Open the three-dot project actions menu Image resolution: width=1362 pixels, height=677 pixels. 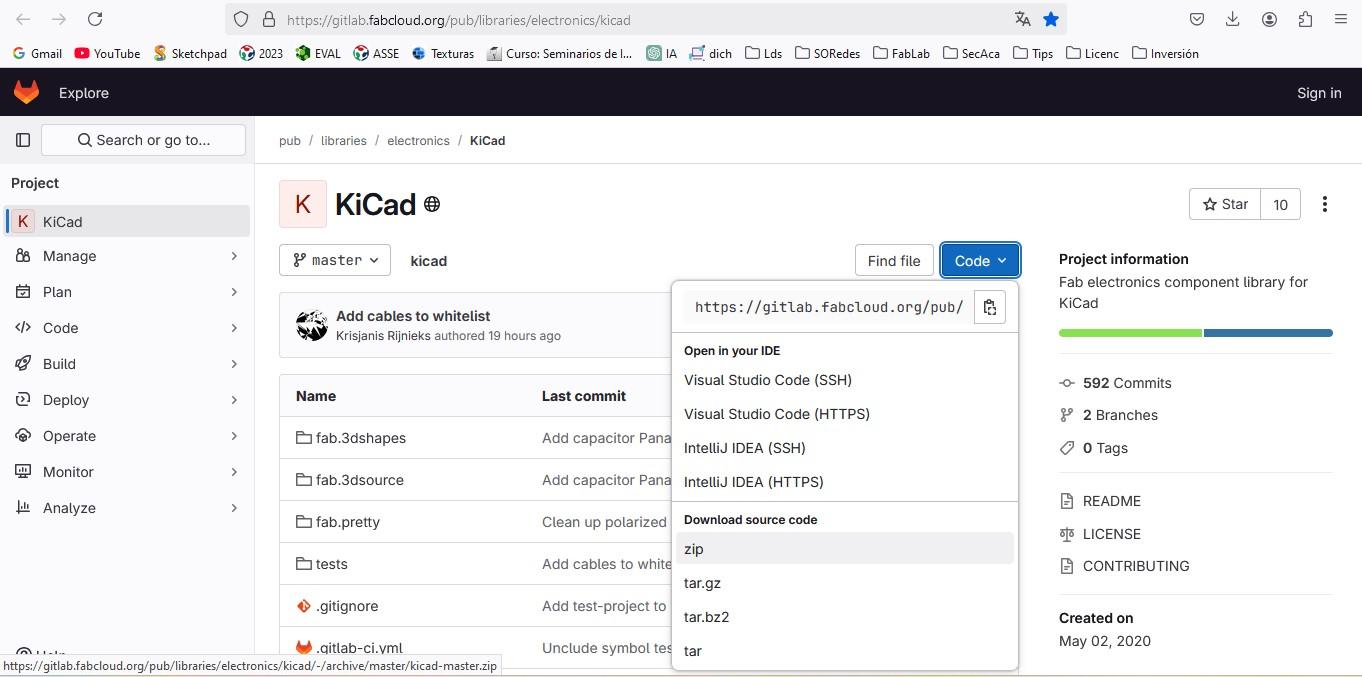click(x=1324, y=204)
